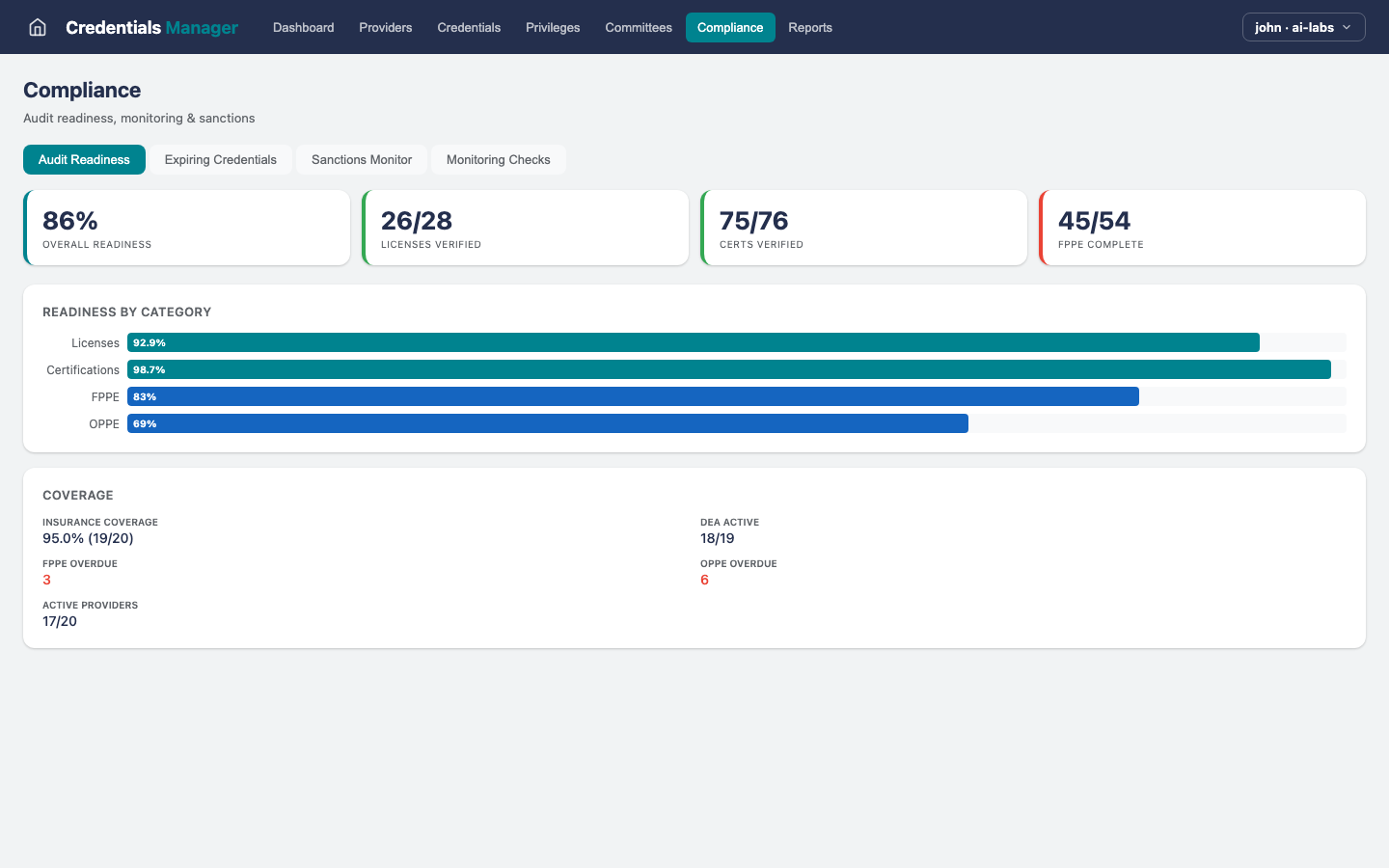
Task: Open the Privileges page
Action: (552, 27)
